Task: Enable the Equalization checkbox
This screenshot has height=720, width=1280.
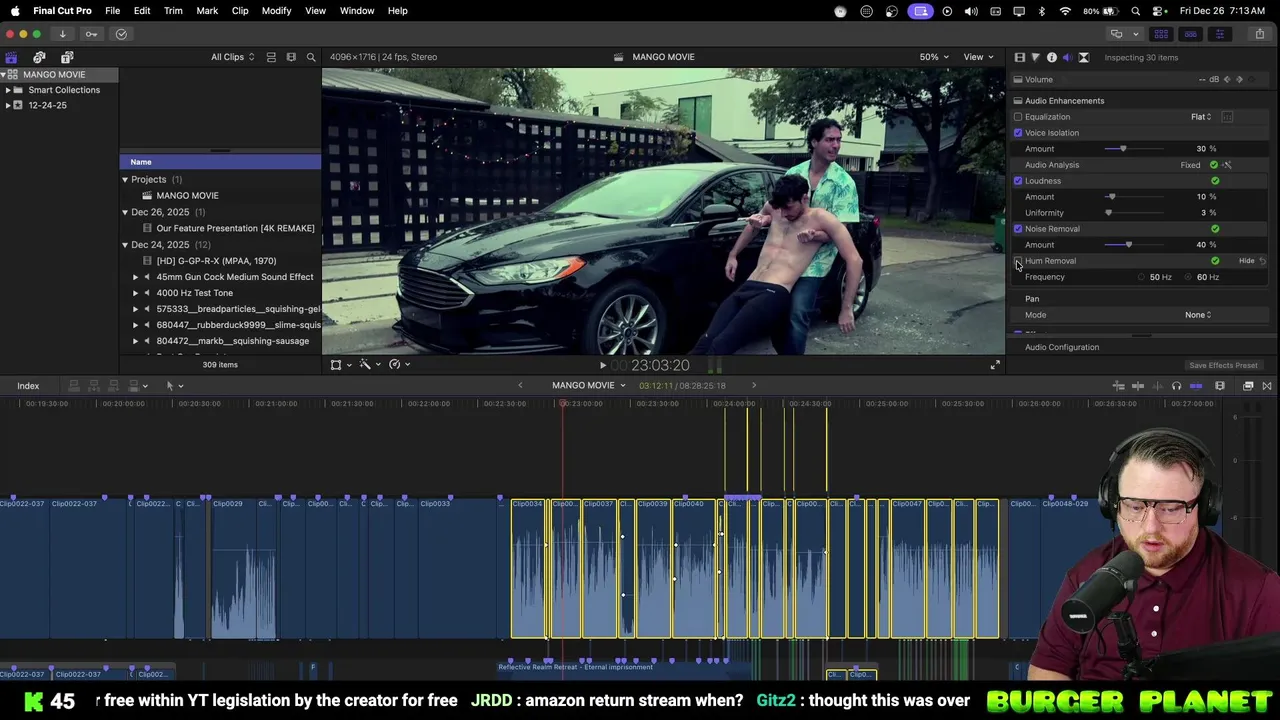Action: tap(1018, 117)
